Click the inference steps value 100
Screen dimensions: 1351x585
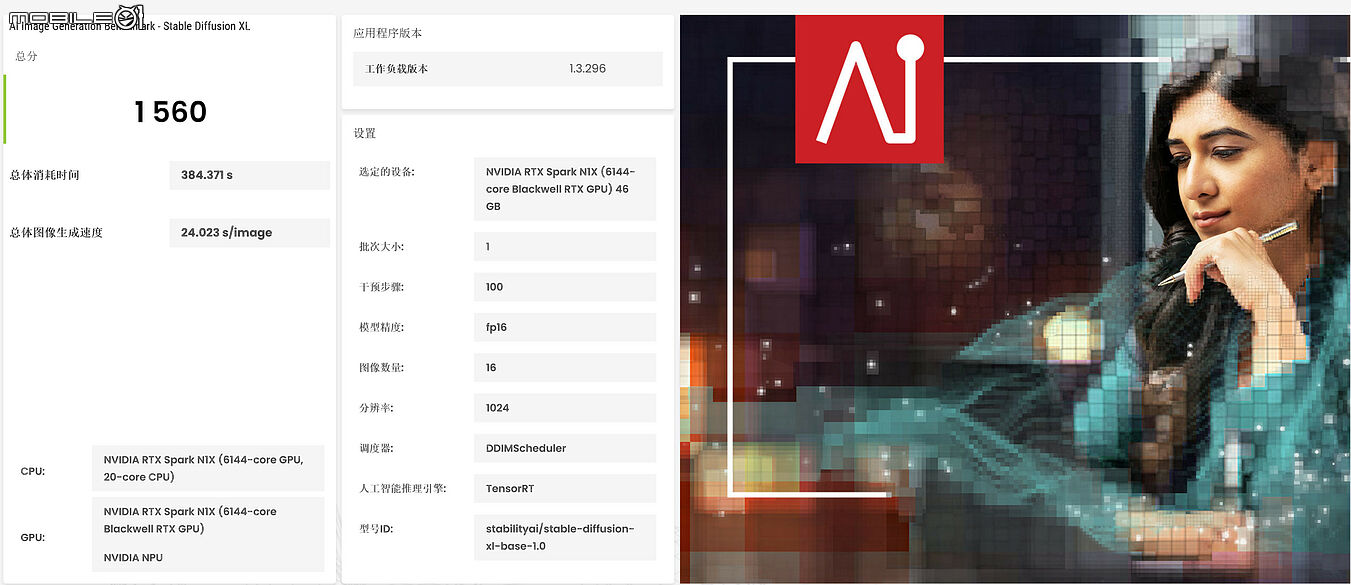565,287
